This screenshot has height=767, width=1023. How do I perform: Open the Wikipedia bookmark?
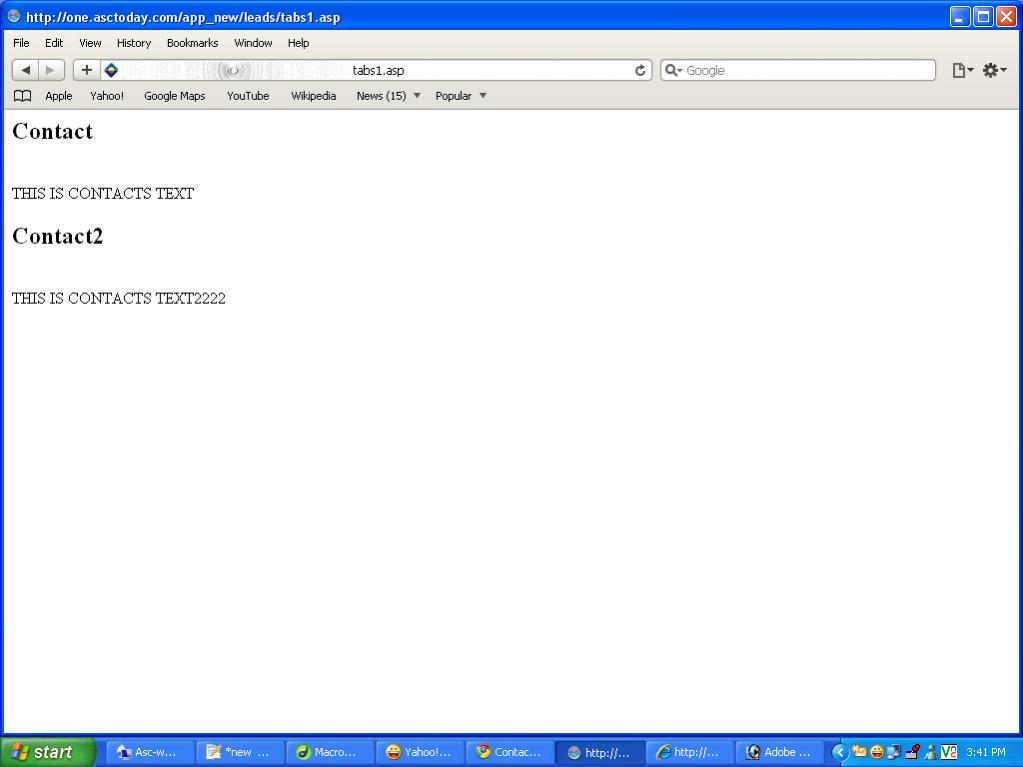click(313, 96)
